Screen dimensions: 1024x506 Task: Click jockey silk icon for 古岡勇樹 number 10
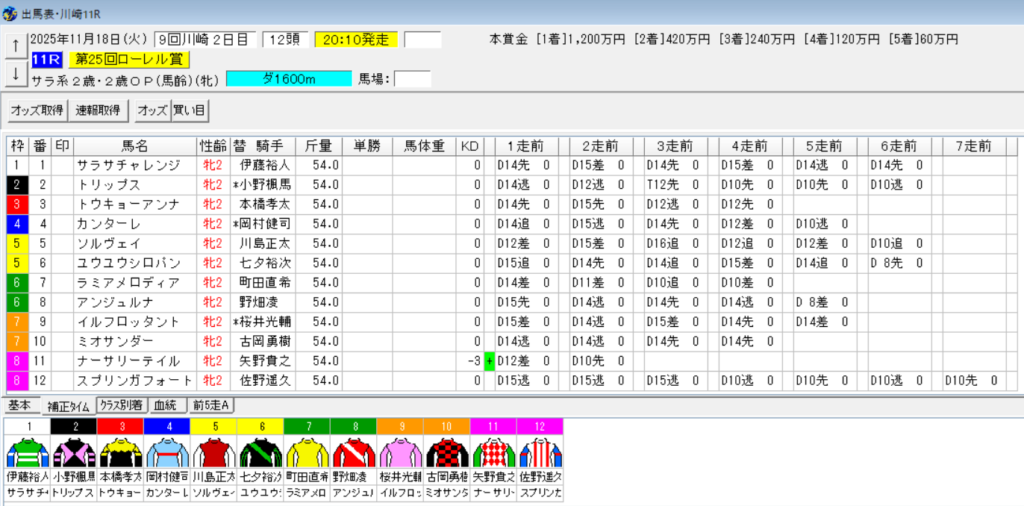[447, 452]
